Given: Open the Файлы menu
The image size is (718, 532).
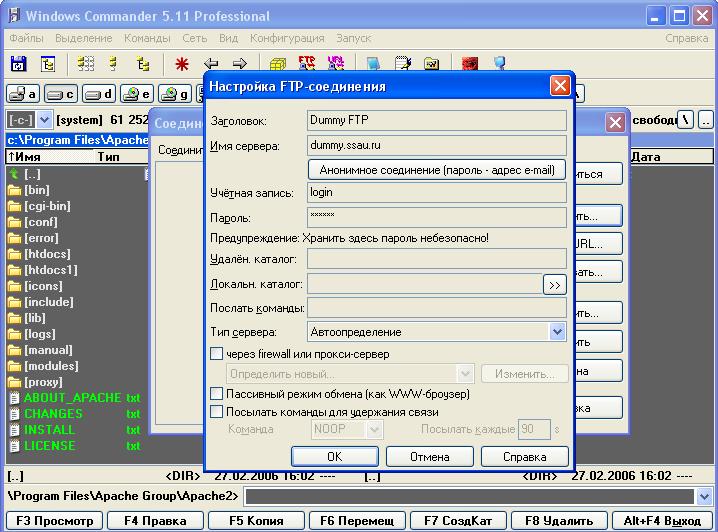Looking at the screenshot, I should coord(27,38).
